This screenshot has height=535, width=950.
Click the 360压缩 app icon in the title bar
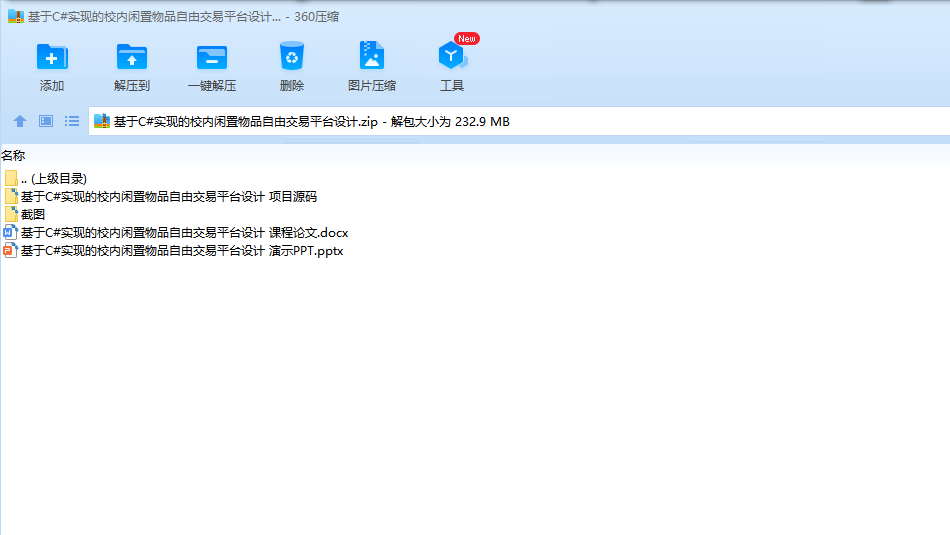pyautogui.click(x=16, y=16)
